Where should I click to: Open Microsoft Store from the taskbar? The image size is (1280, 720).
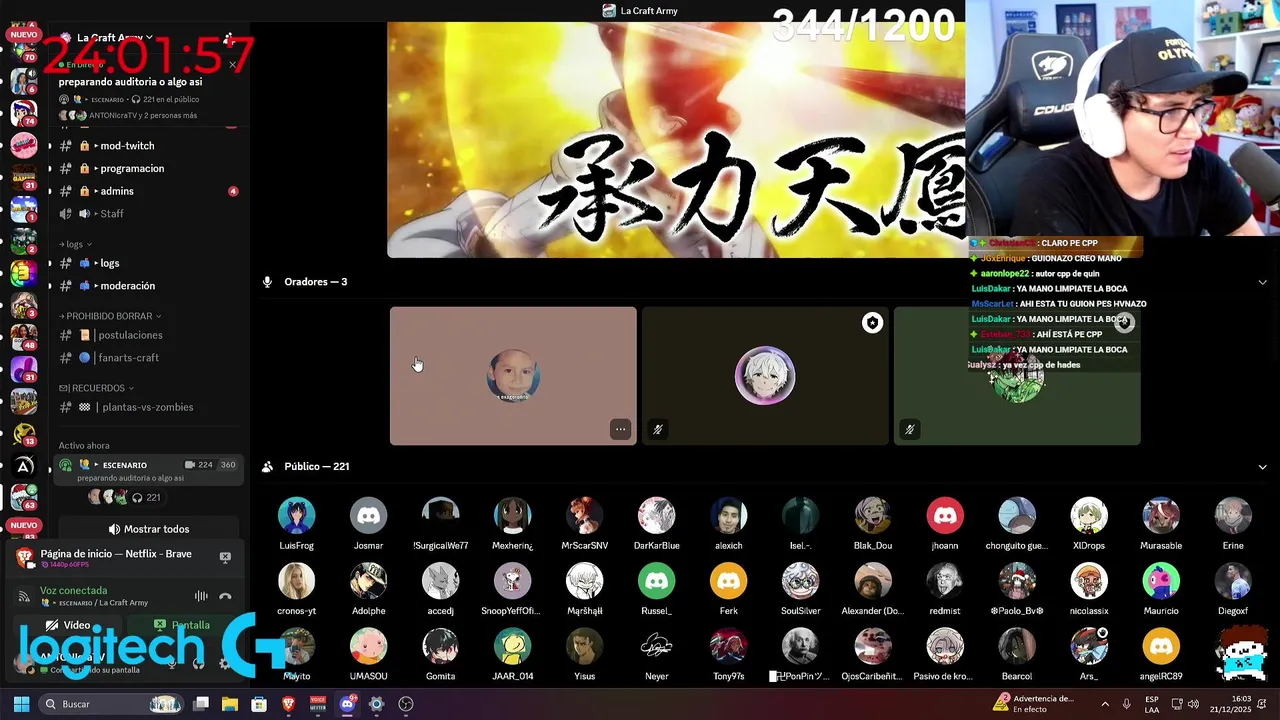(x=259, y=704)
